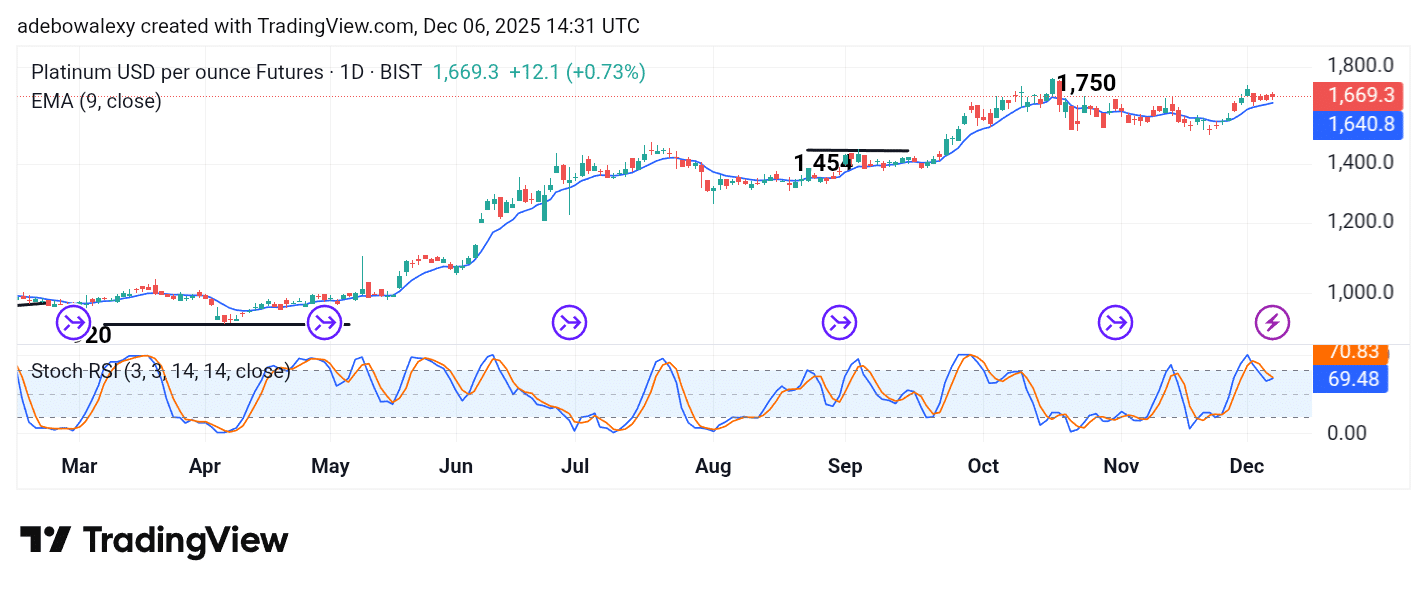Click the purple lightning event marker near December
Viewport: 1427px width, 591px height.
[1271, 322]
